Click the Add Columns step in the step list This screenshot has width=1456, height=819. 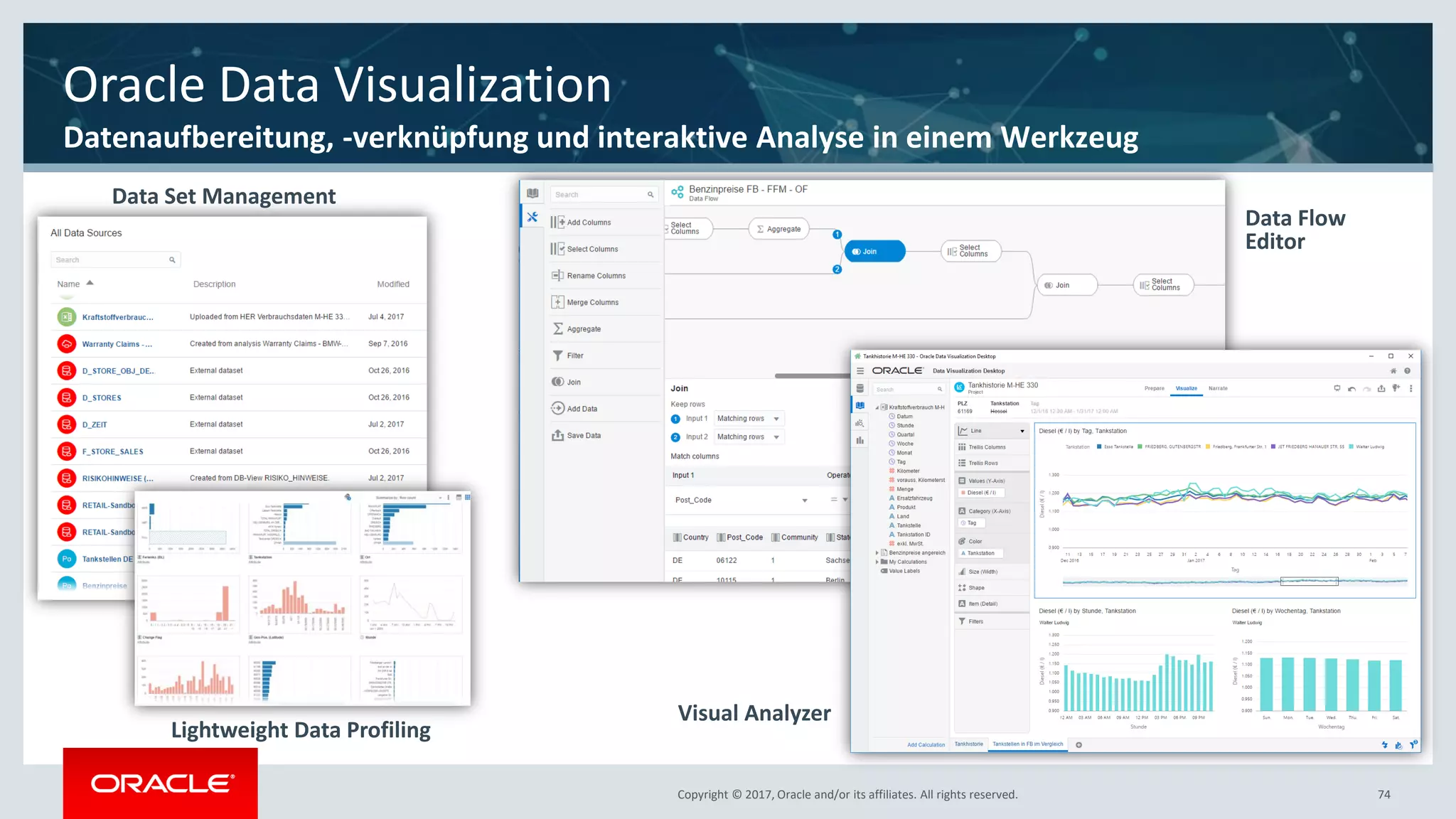click(x=604, y=223)
